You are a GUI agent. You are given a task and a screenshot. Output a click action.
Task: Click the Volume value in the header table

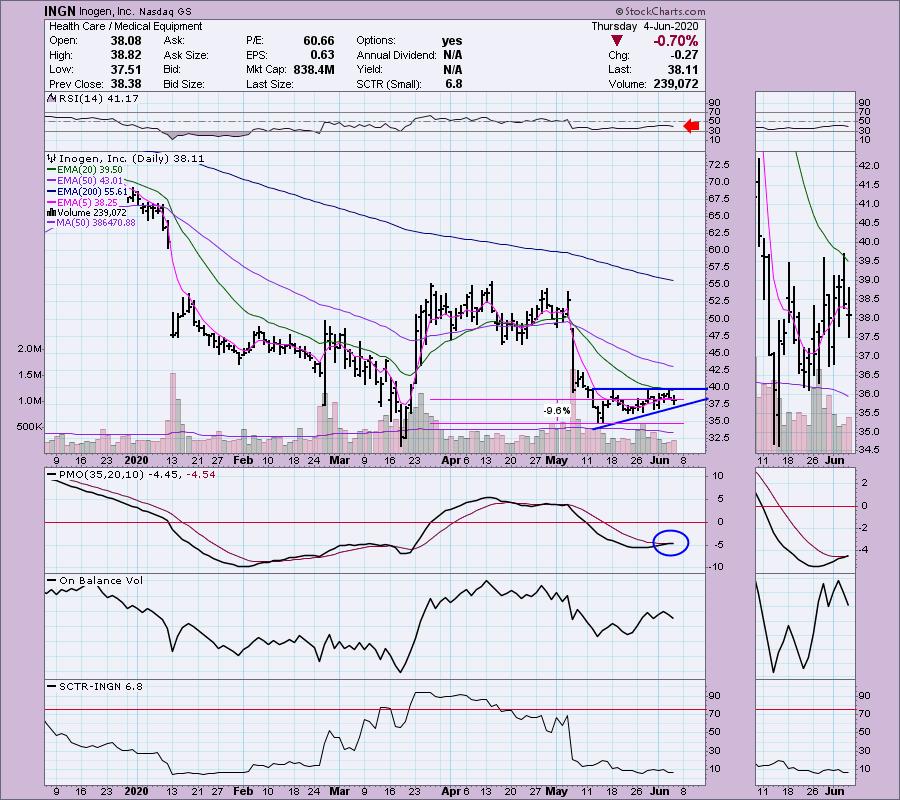pos(676,84)
